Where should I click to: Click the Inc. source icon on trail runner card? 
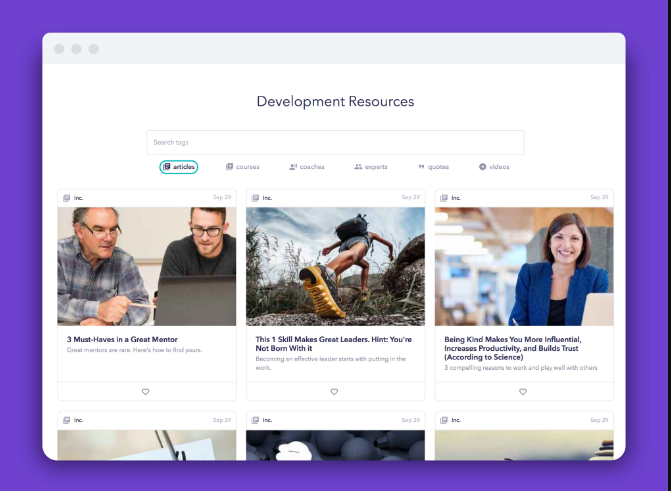[255, 198]
